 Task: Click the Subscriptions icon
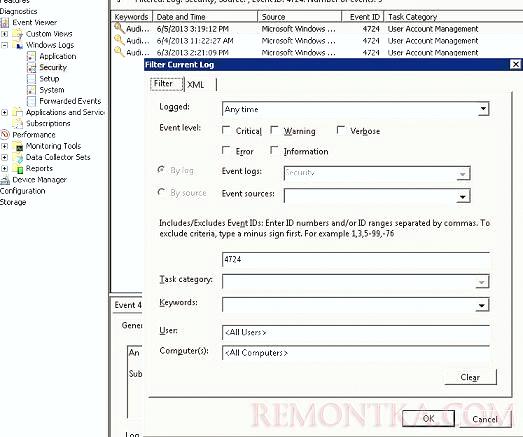pyautogui.click(x=17, y=123)
